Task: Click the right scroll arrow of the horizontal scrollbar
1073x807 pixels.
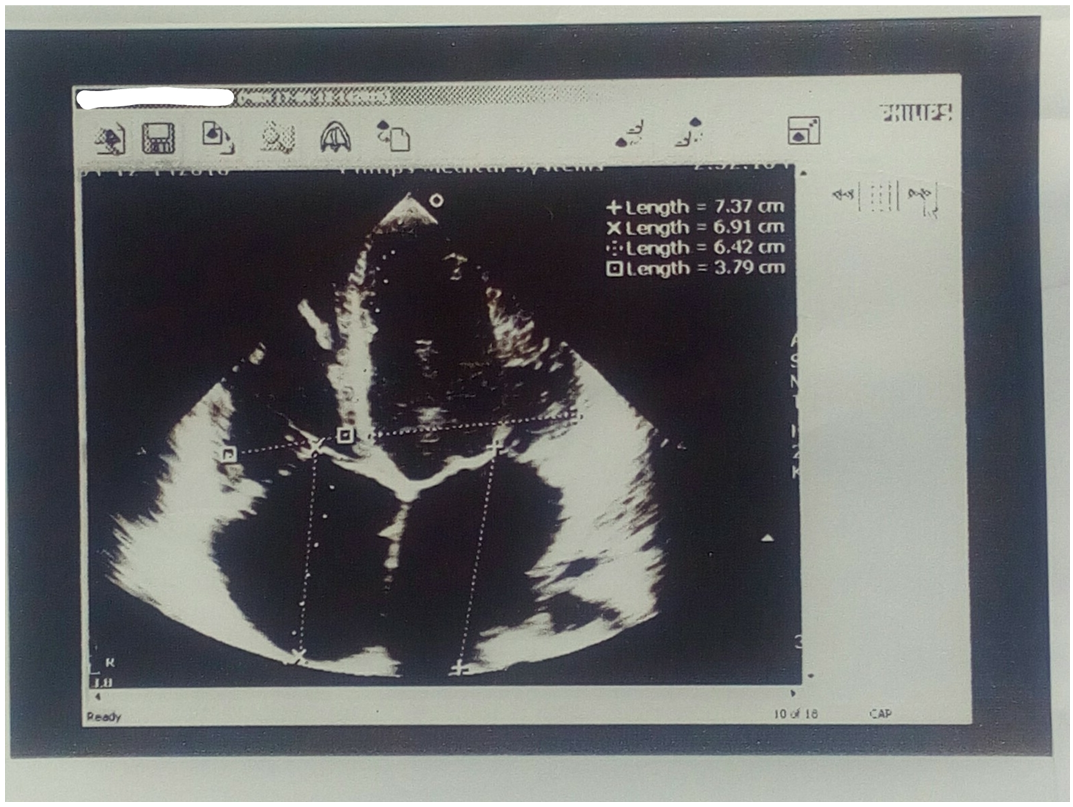Action: click(x=792, y=692)
